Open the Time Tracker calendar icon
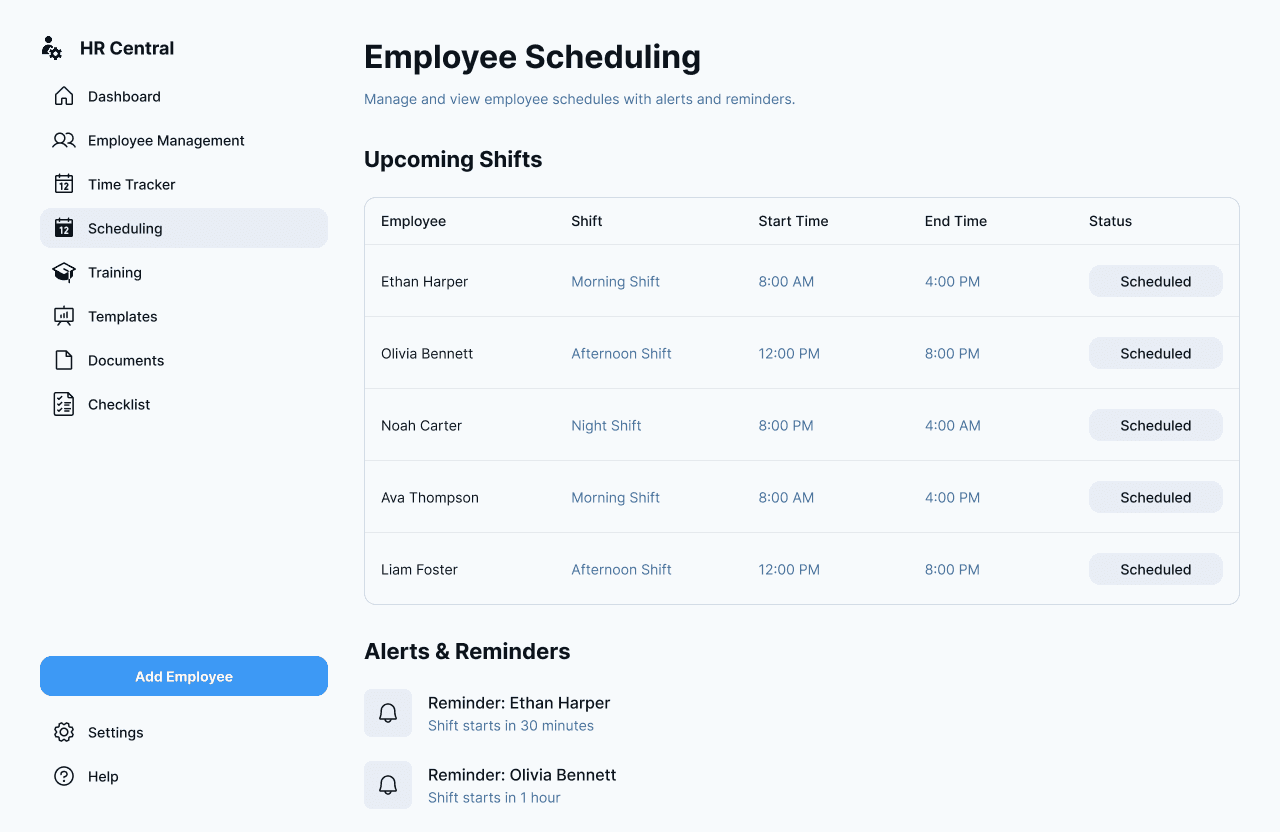This screenshot has height=832, width=1280. coord(63,184)
